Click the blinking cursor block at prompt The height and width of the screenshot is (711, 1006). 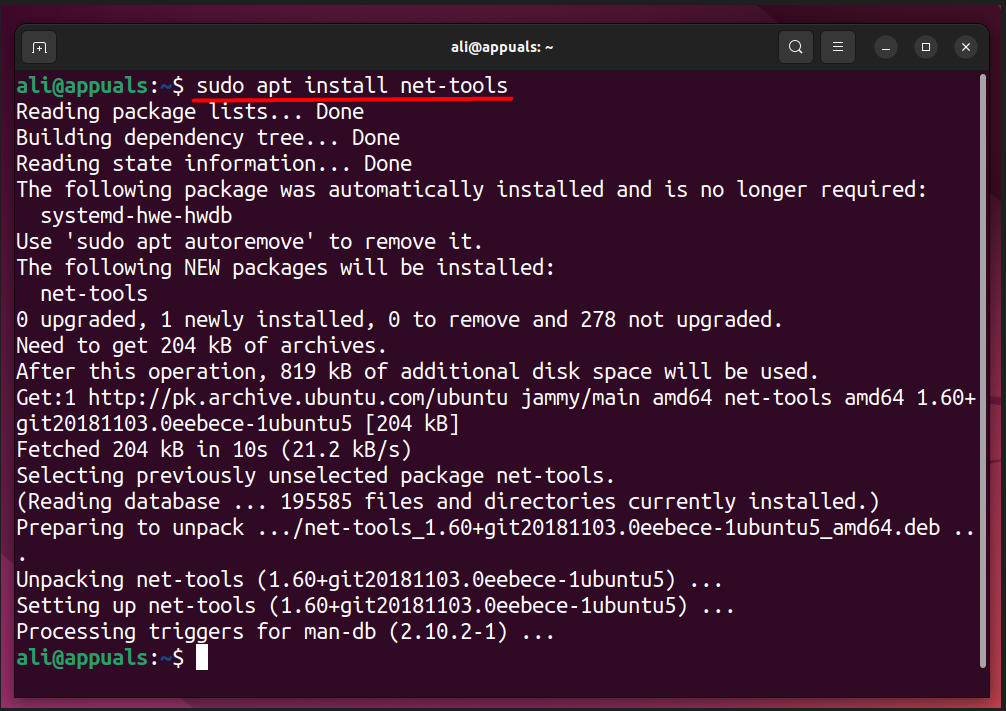coord(202,657)
